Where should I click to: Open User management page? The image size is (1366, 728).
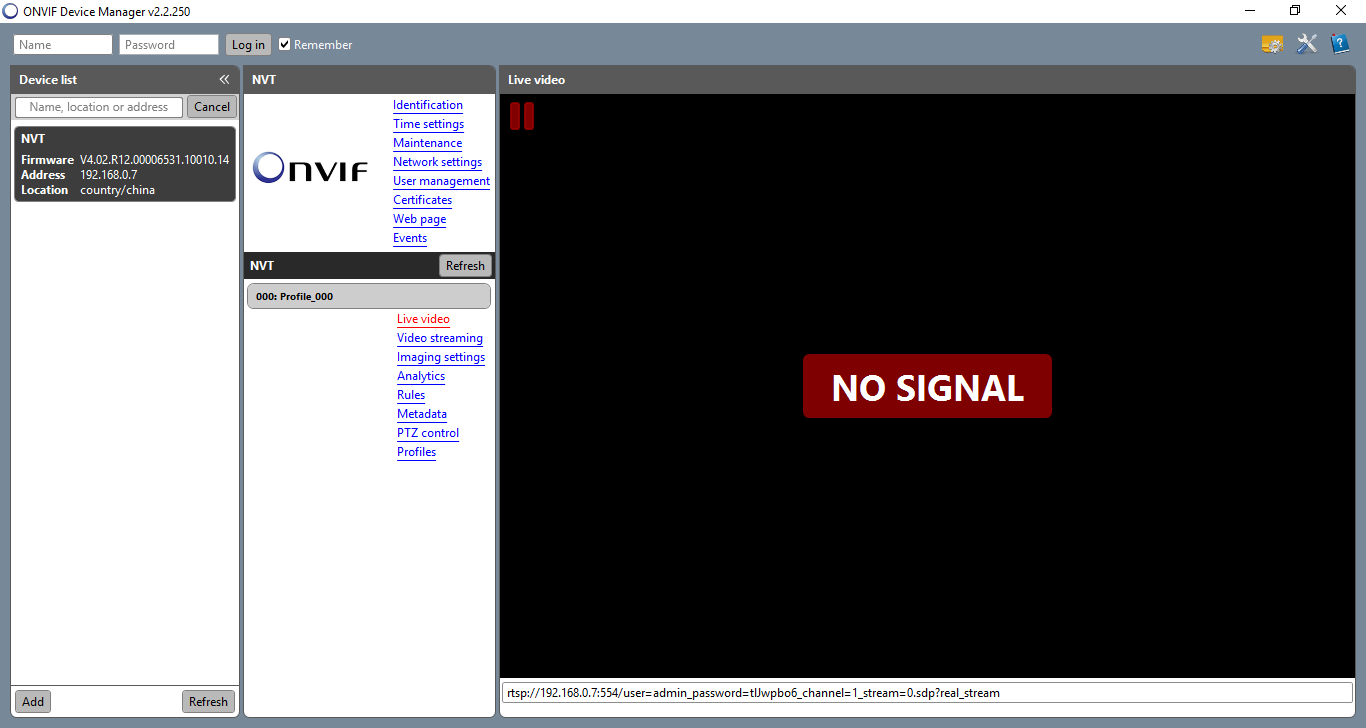[441, 181]
